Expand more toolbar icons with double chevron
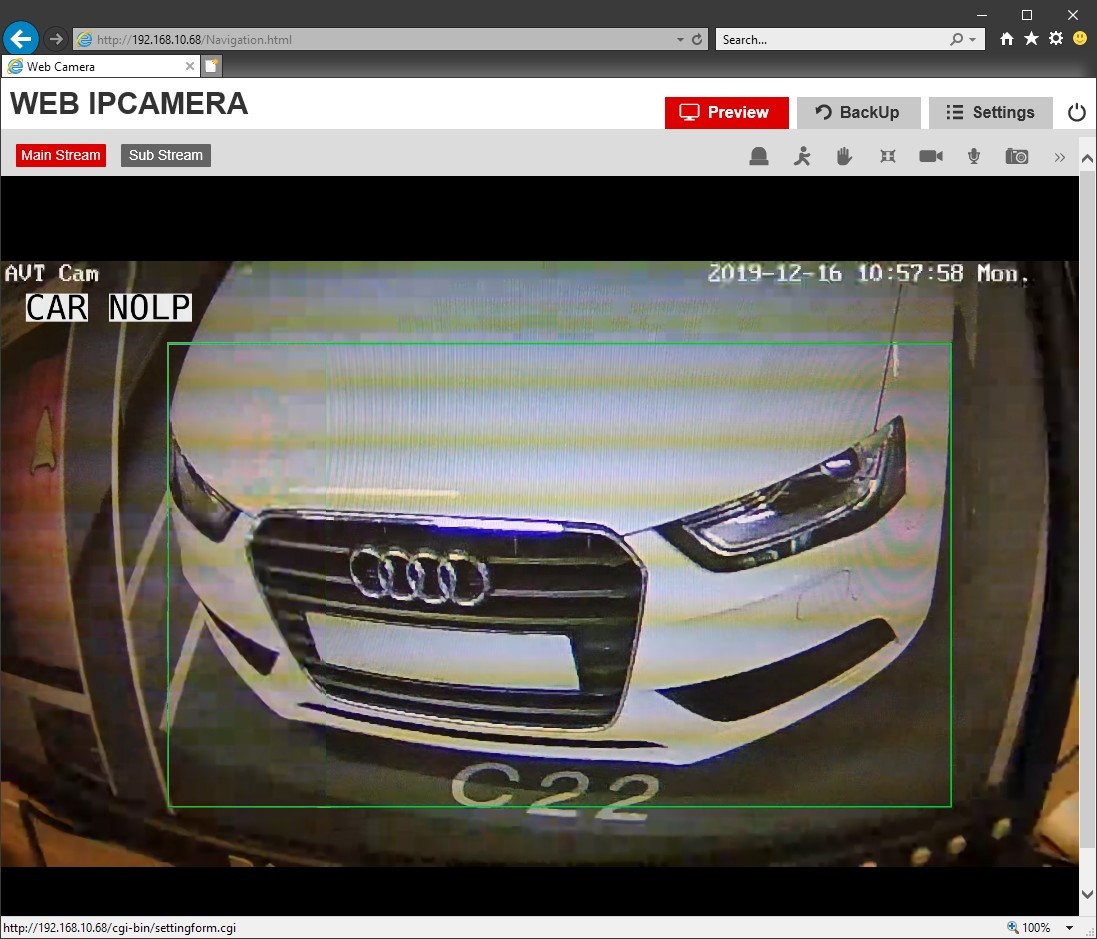 (1059, 157)
